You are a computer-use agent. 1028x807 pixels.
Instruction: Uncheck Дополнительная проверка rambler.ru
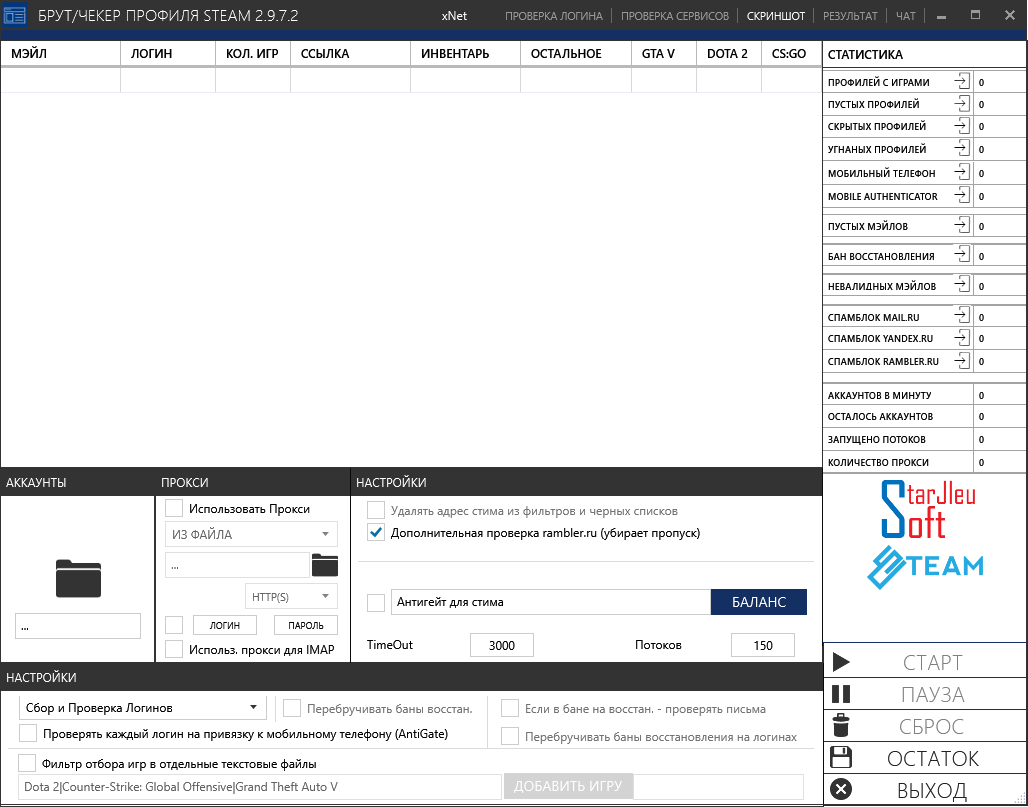(x=376, y=532)
